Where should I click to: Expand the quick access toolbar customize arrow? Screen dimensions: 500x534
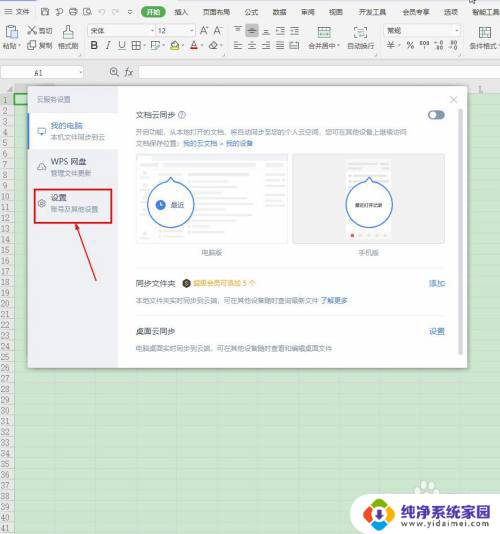[130, 12]
